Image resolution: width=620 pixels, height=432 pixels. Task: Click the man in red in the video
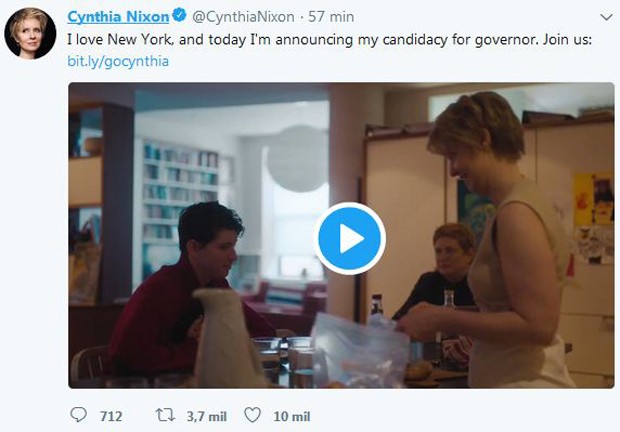(186, 292)
